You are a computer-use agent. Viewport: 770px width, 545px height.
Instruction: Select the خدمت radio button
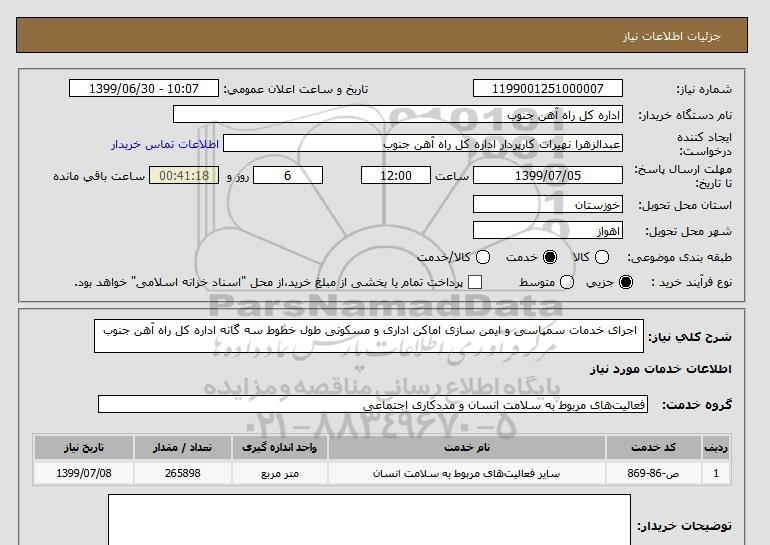point(550,257)
